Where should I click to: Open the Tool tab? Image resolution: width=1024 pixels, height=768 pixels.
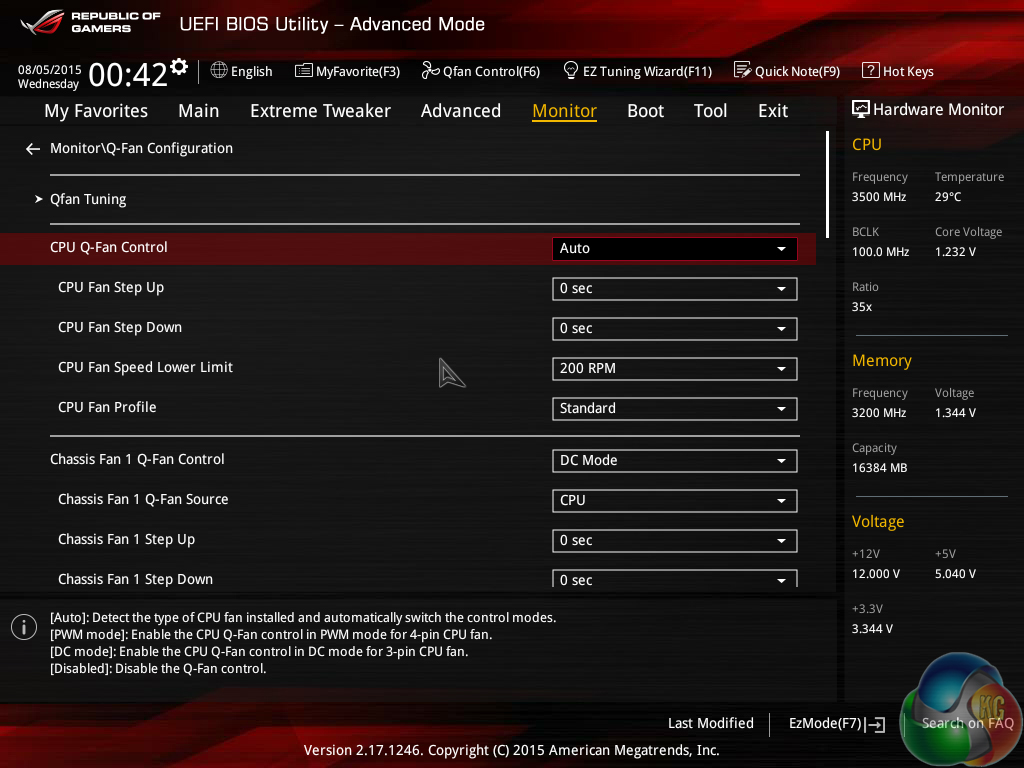coord(710,111)
